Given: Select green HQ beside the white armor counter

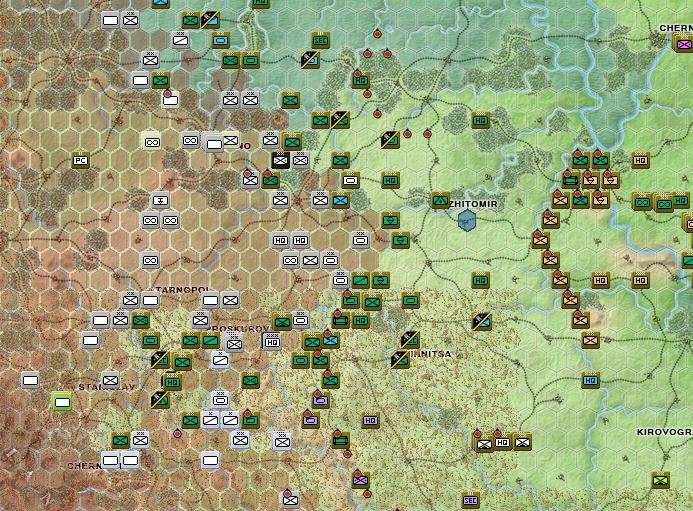Looking at the screenshot, I should pyautogui.click(x=390, y=180).
